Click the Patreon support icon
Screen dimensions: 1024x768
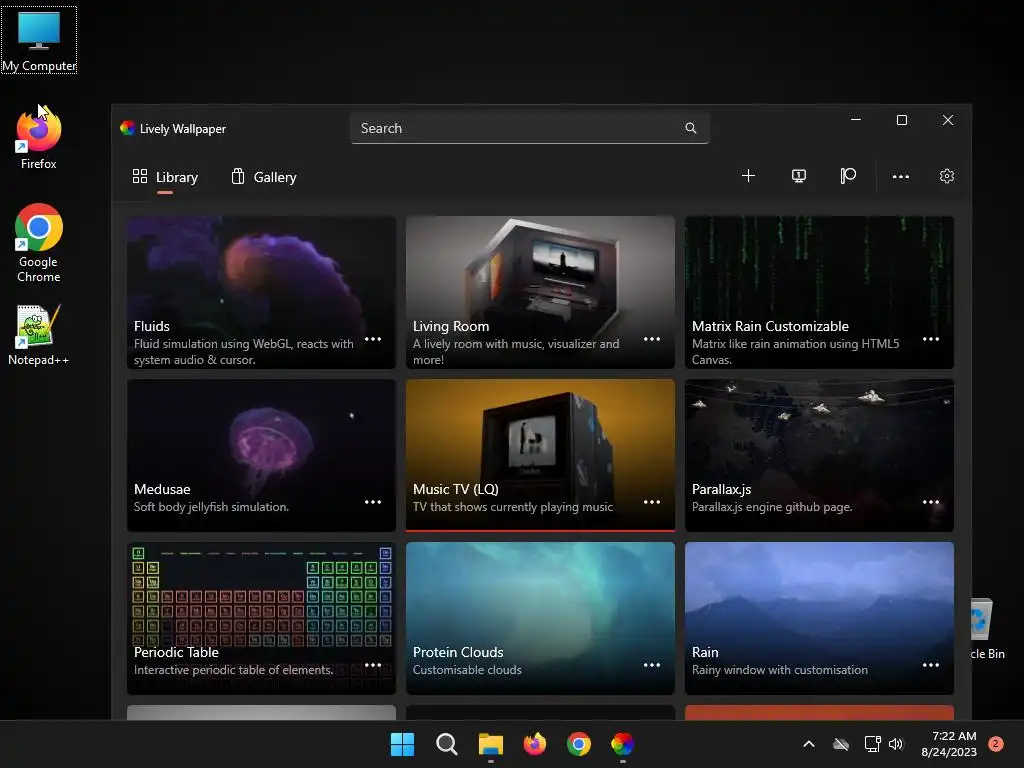click(x=848, y=176)
